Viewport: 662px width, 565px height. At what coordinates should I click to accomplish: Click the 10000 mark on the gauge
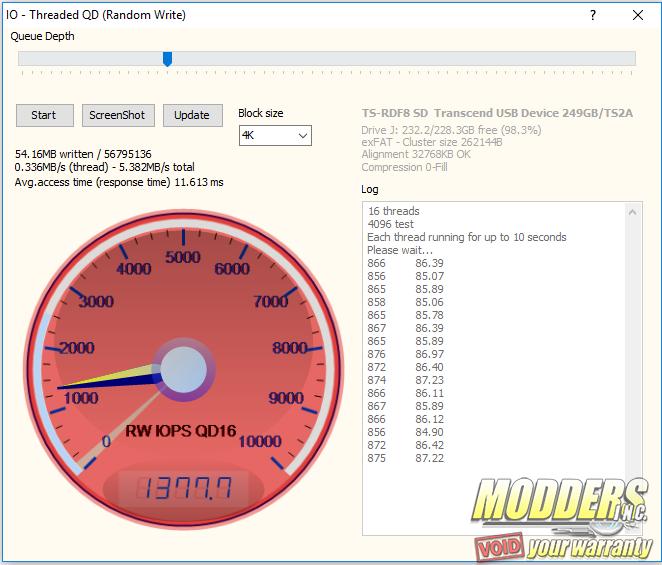pos(260,442)
